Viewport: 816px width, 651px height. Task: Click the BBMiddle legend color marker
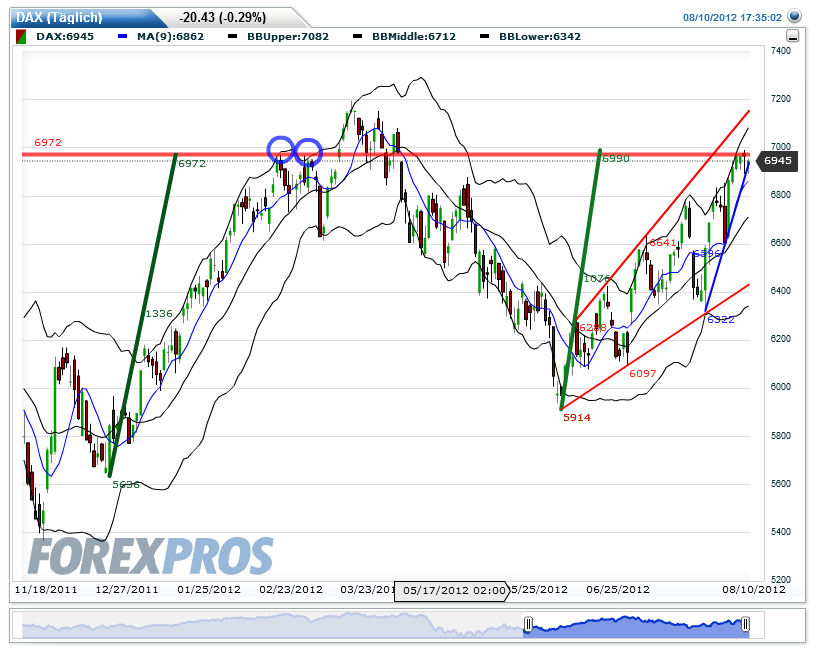tap(356, 35)
